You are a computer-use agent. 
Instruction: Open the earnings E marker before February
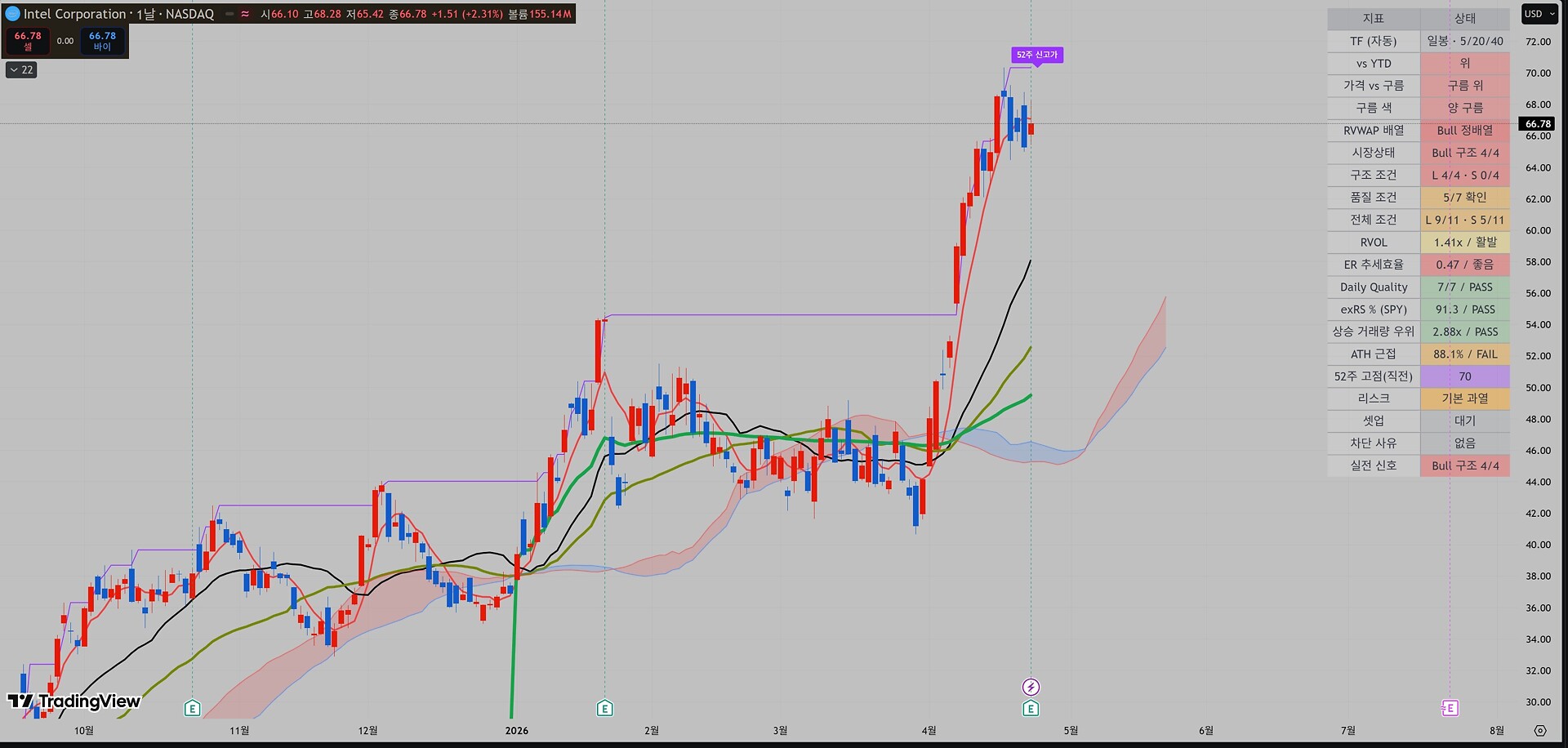604,708
